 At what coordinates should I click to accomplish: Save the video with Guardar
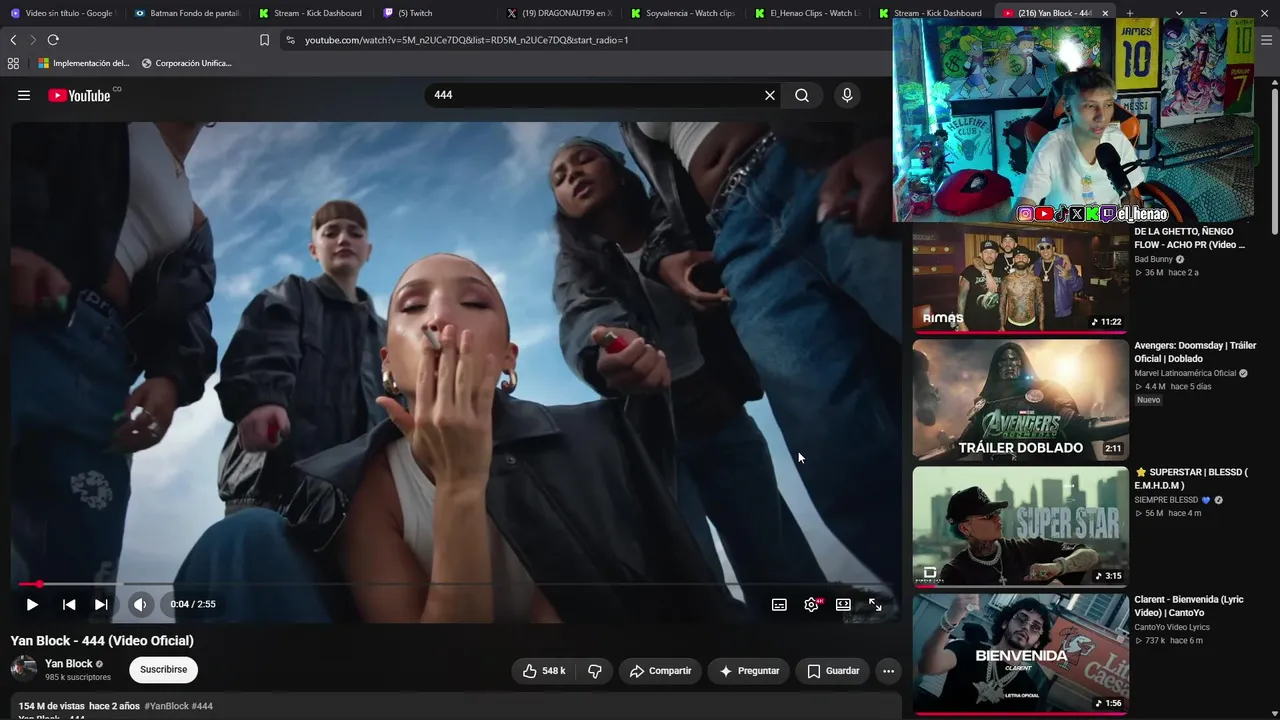point(833,671)
